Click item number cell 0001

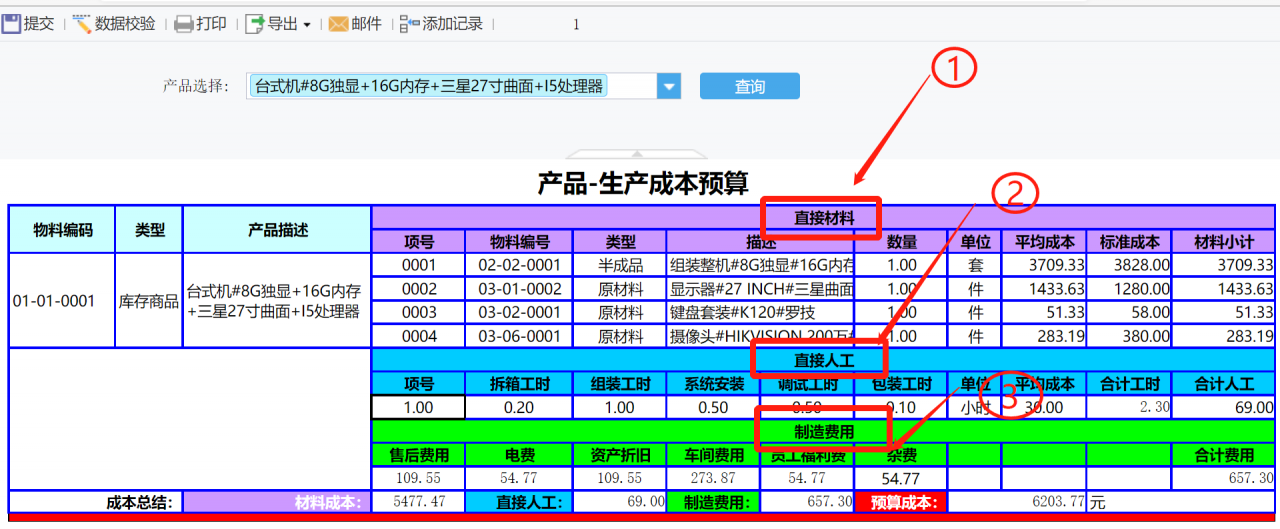pos(419,265)
